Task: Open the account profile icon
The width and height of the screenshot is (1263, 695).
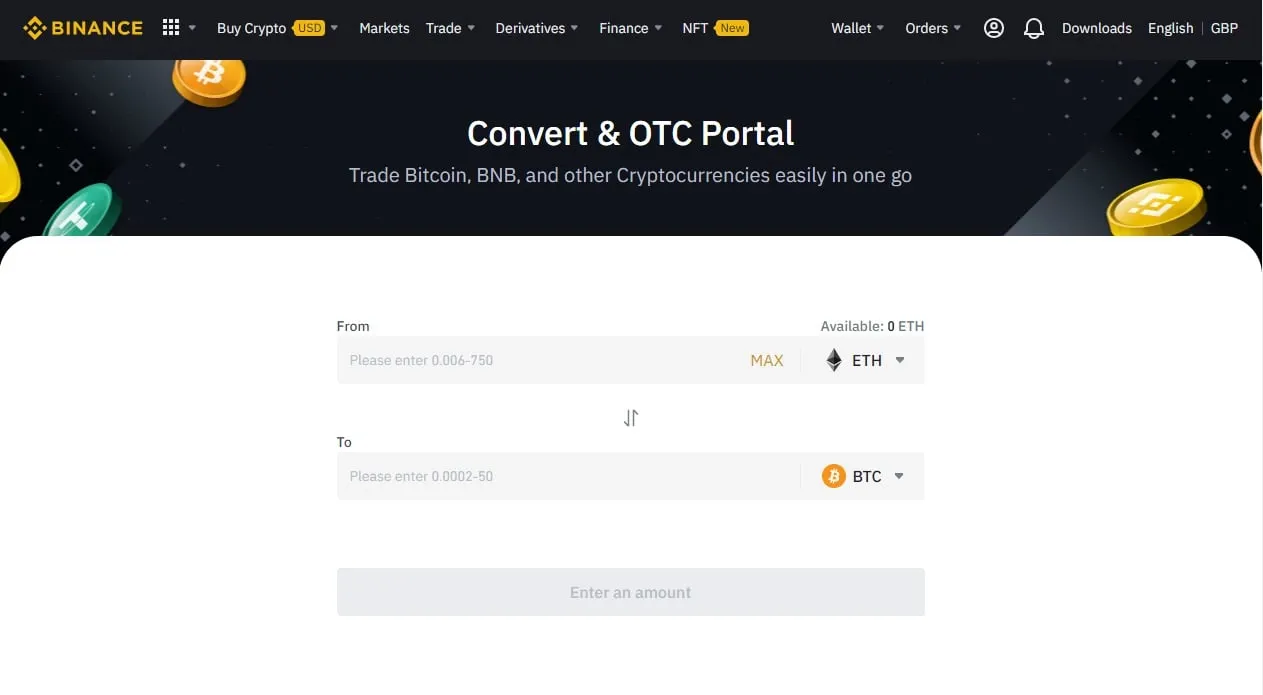Action: pos(993,27)
